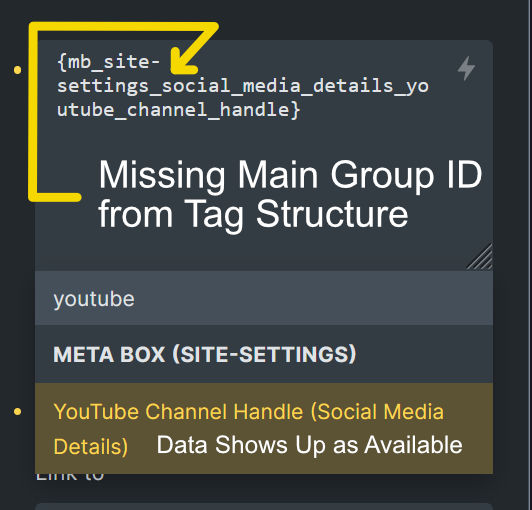532x510 pixels.
Task: Click the yellow bracket annotation line
Action: point(33,112)
